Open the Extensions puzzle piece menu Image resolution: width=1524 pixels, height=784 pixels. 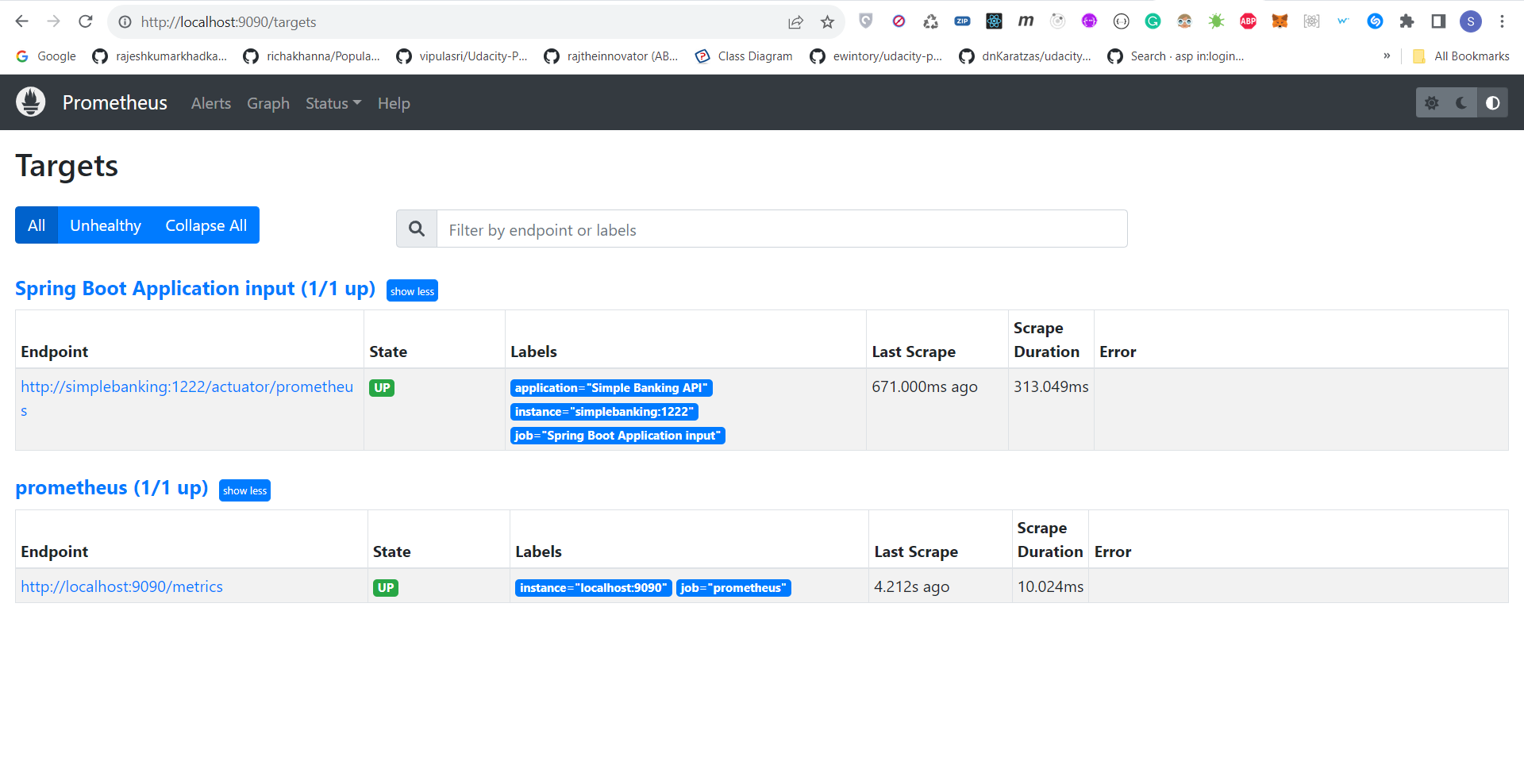1407,21
